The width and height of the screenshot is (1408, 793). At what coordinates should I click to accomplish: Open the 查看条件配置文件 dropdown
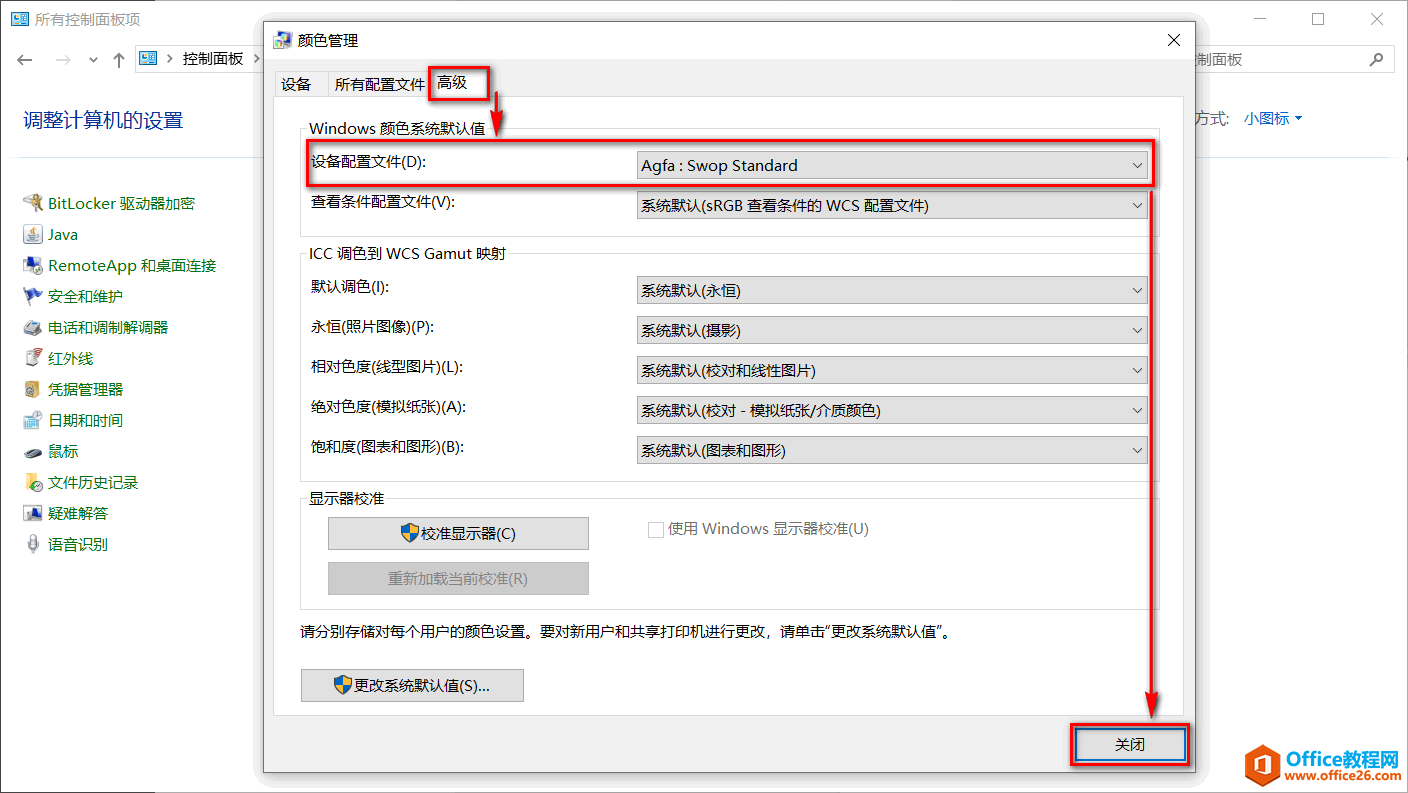[892, 206]
